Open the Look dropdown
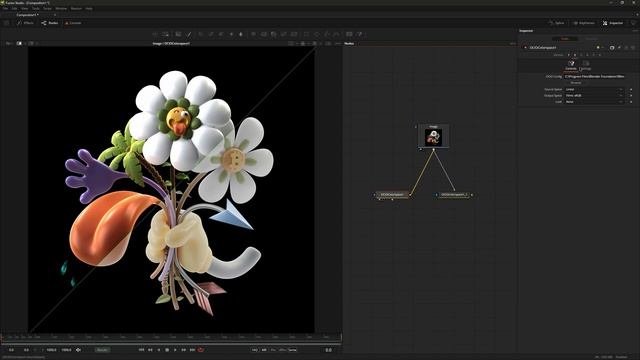 coord(594,102)
